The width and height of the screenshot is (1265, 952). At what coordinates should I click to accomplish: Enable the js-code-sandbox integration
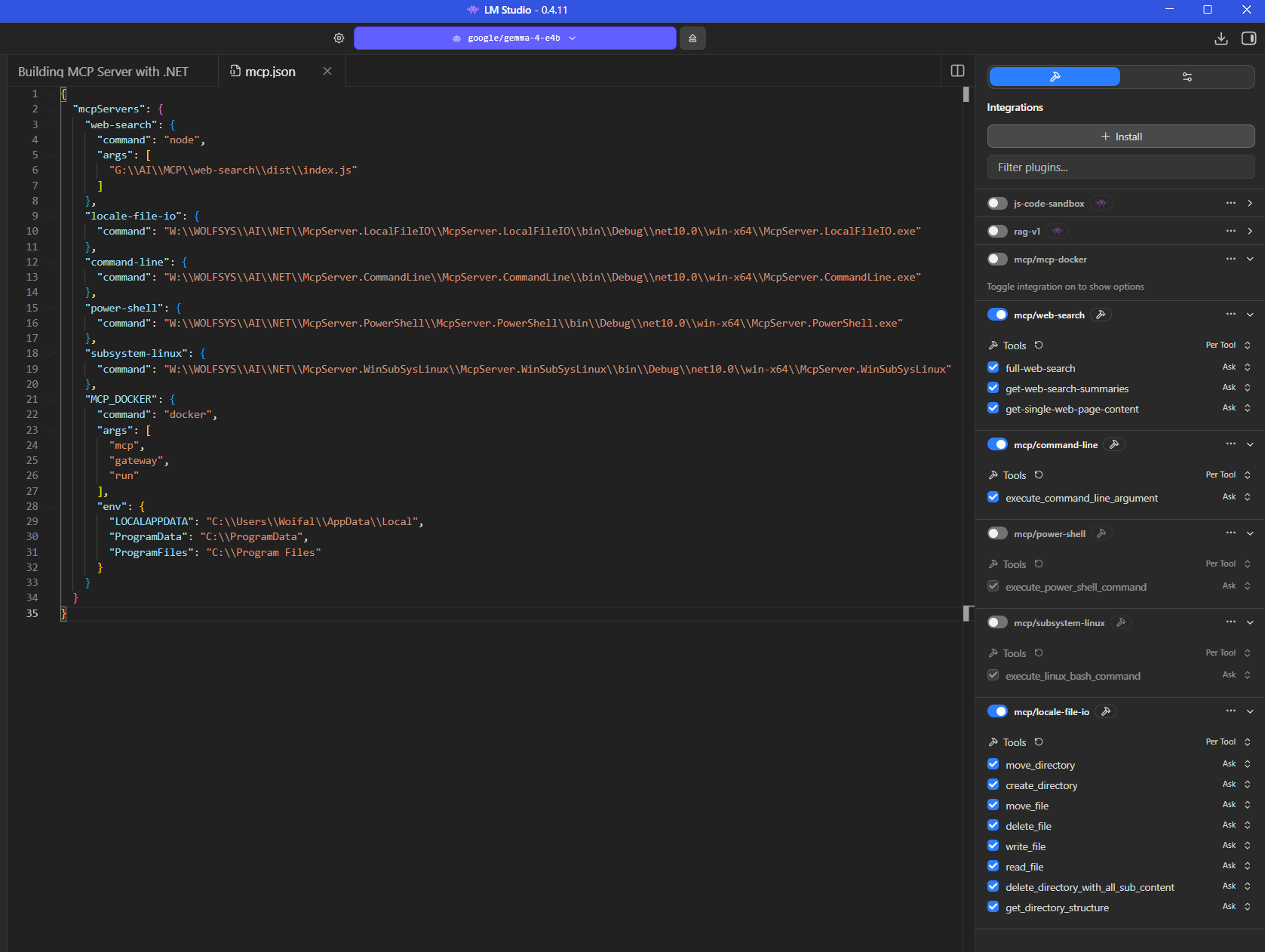[997, 203]
